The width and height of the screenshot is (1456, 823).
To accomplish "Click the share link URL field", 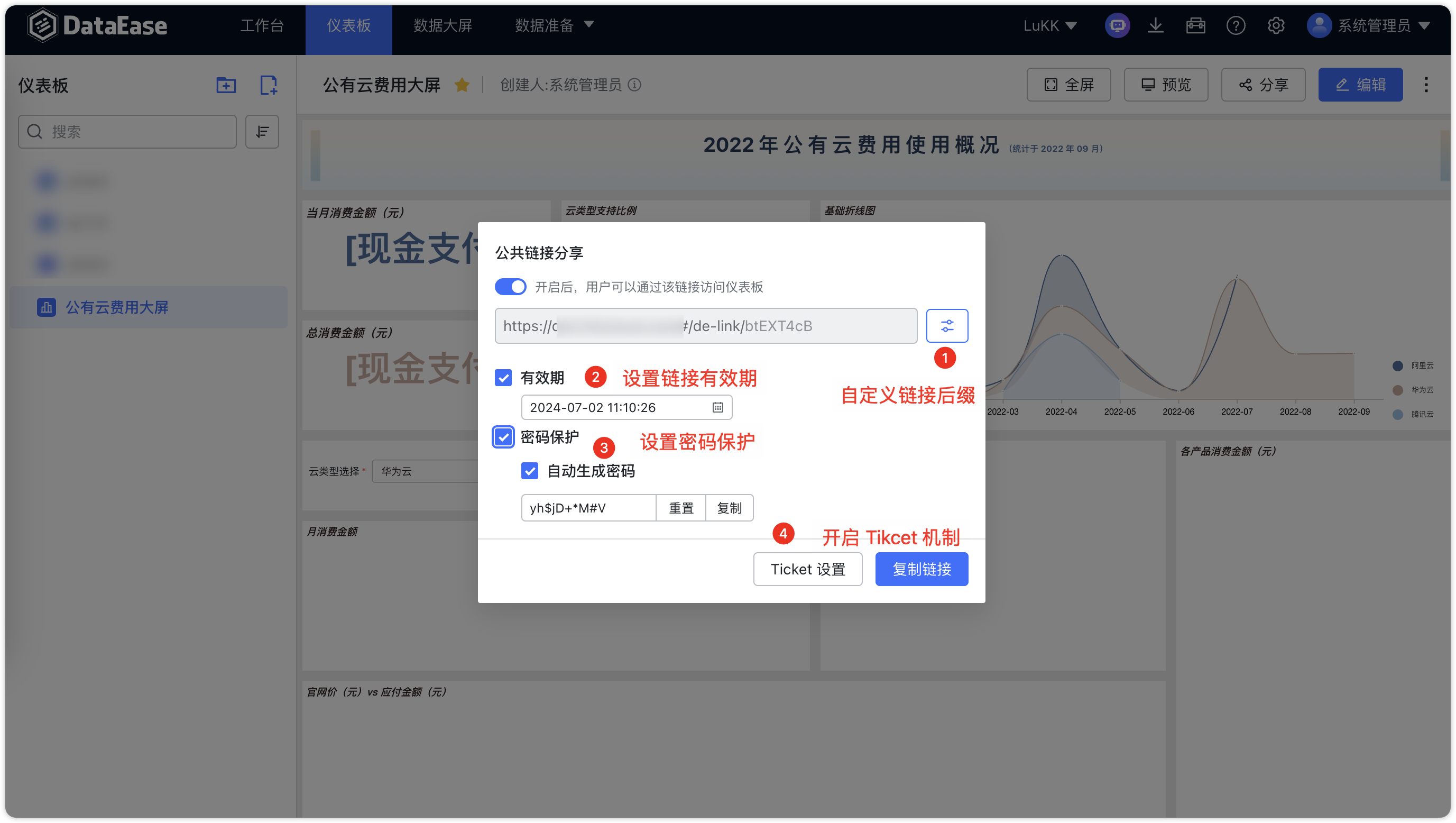I will 705,326.
